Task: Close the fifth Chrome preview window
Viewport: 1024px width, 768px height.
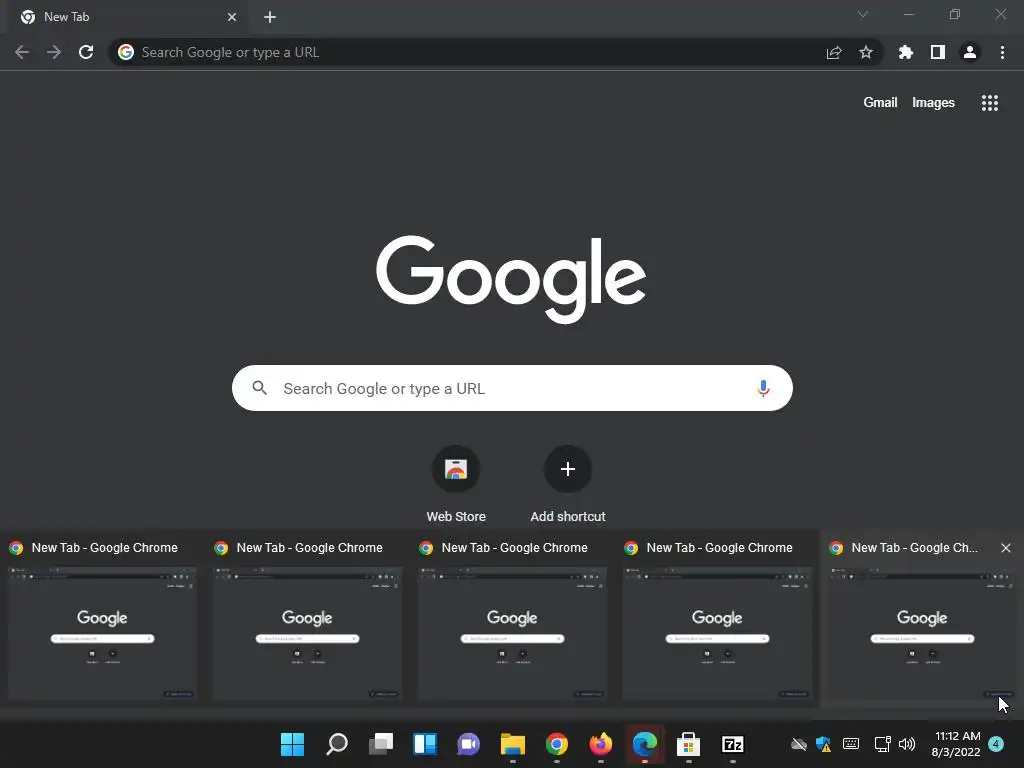Action: click(x=1006, y=548)
